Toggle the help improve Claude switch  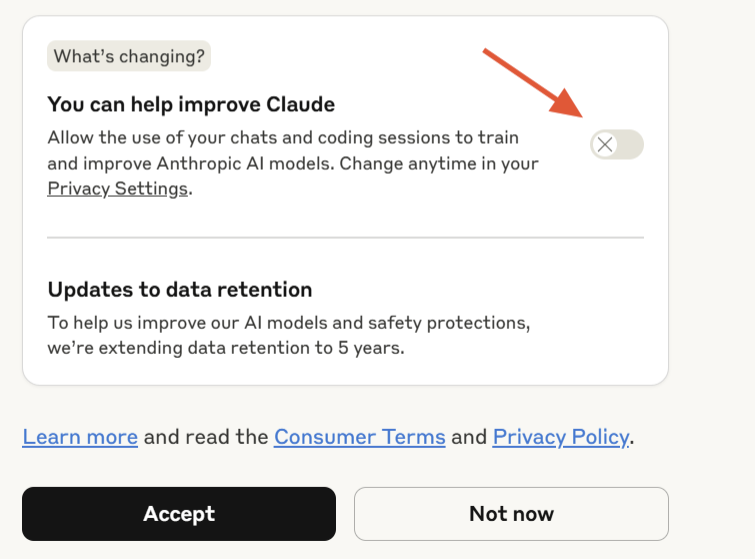pos(617,145)
